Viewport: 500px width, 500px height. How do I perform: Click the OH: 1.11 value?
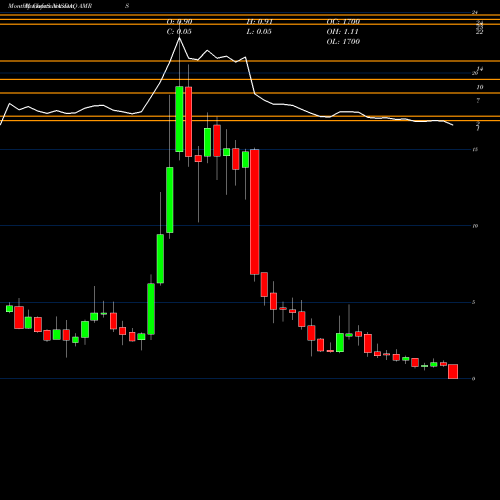click(x=342, y=32)
